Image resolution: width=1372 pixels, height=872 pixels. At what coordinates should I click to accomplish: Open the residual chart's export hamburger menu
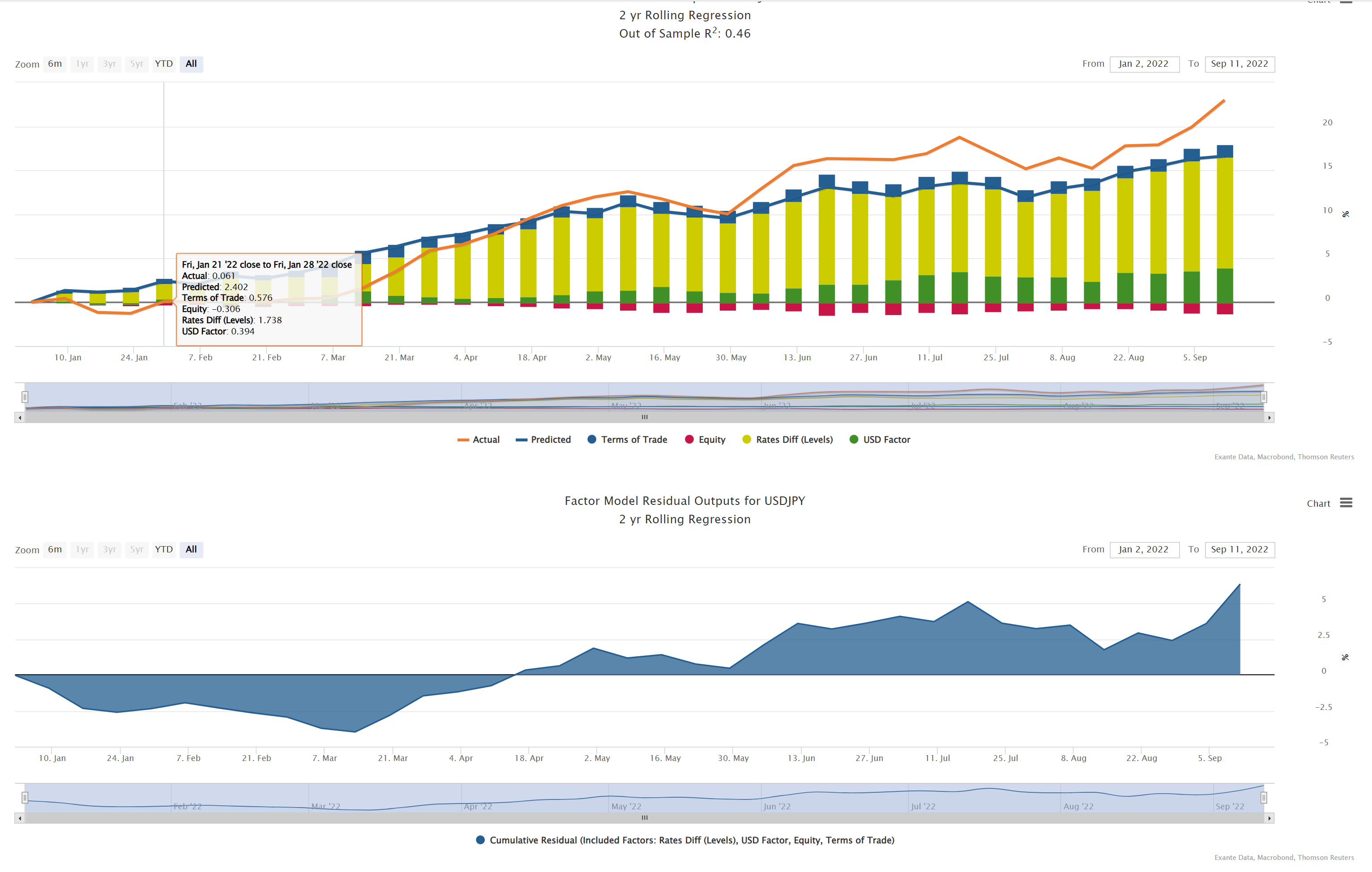click(x=1347, y=503)
